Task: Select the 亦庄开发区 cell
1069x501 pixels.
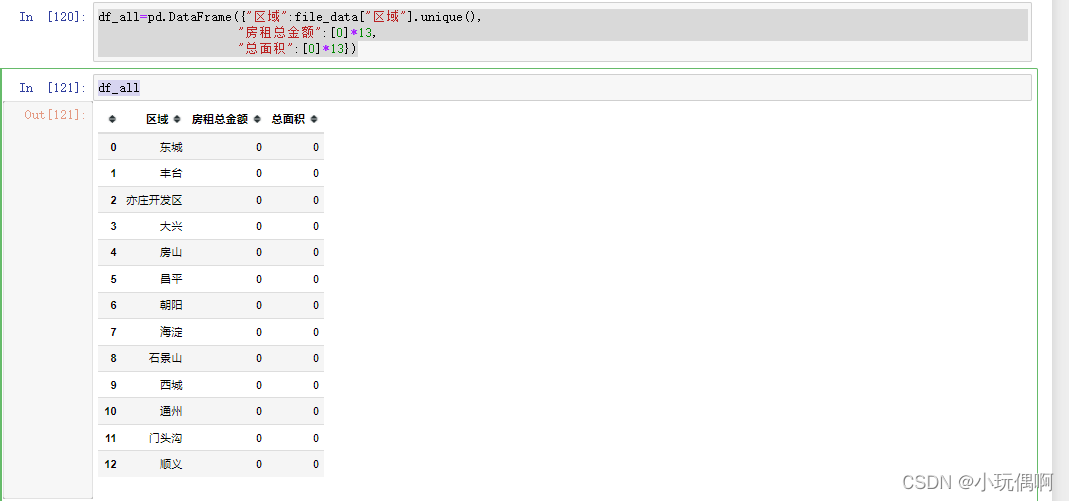Action: (154, 200)
